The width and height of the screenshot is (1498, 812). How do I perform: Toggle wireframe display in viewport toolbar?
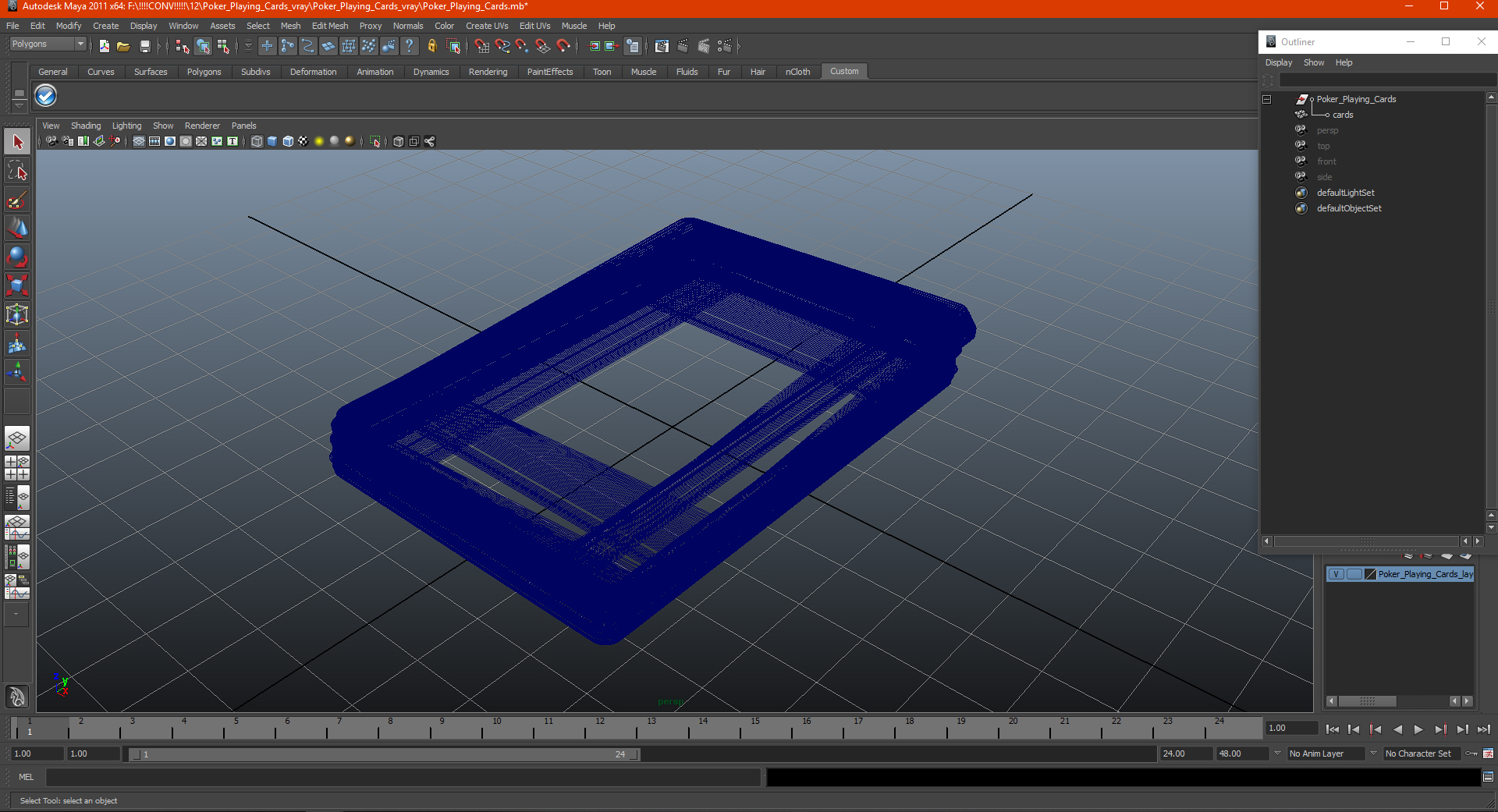pos(257,141)
